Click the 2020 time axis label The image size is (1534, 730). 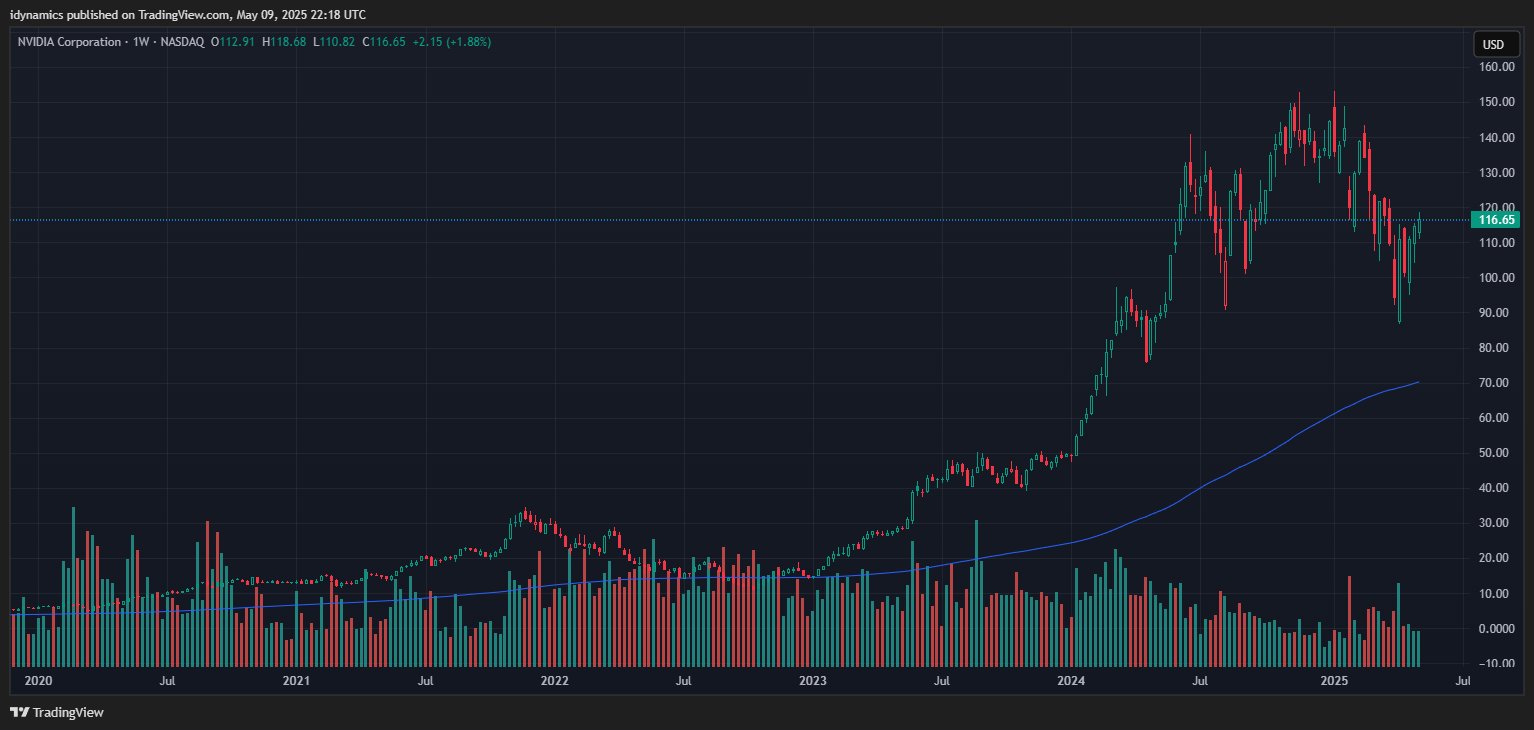point(38,681)
